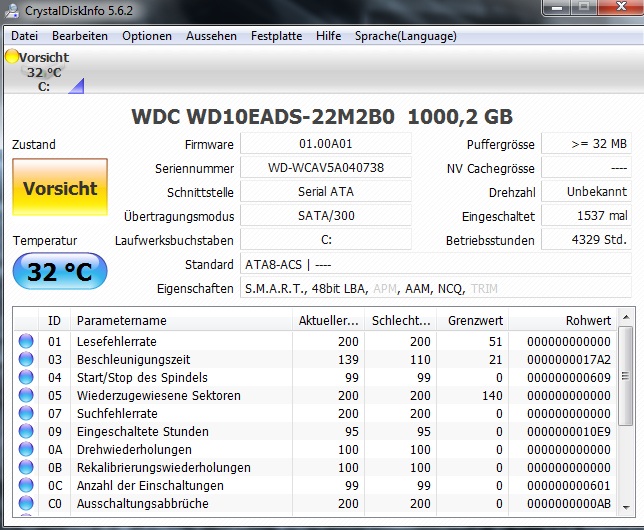Click raw value 0000000000AB
The width and height of the screenshot is (644, 530).
click(569, 503)
